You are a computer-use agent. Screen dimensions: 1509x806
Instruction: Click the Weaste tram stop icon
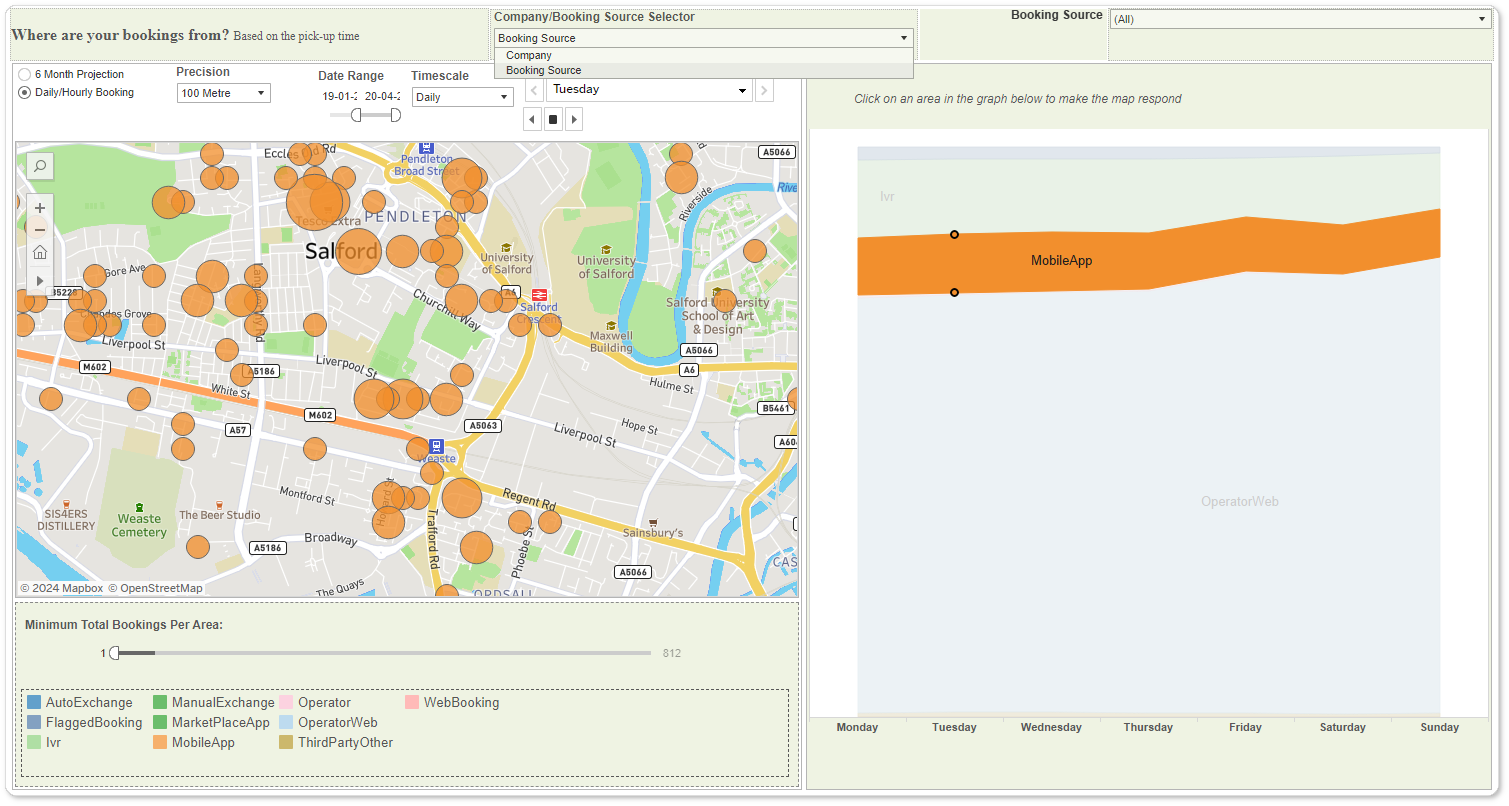click(435, 445)
